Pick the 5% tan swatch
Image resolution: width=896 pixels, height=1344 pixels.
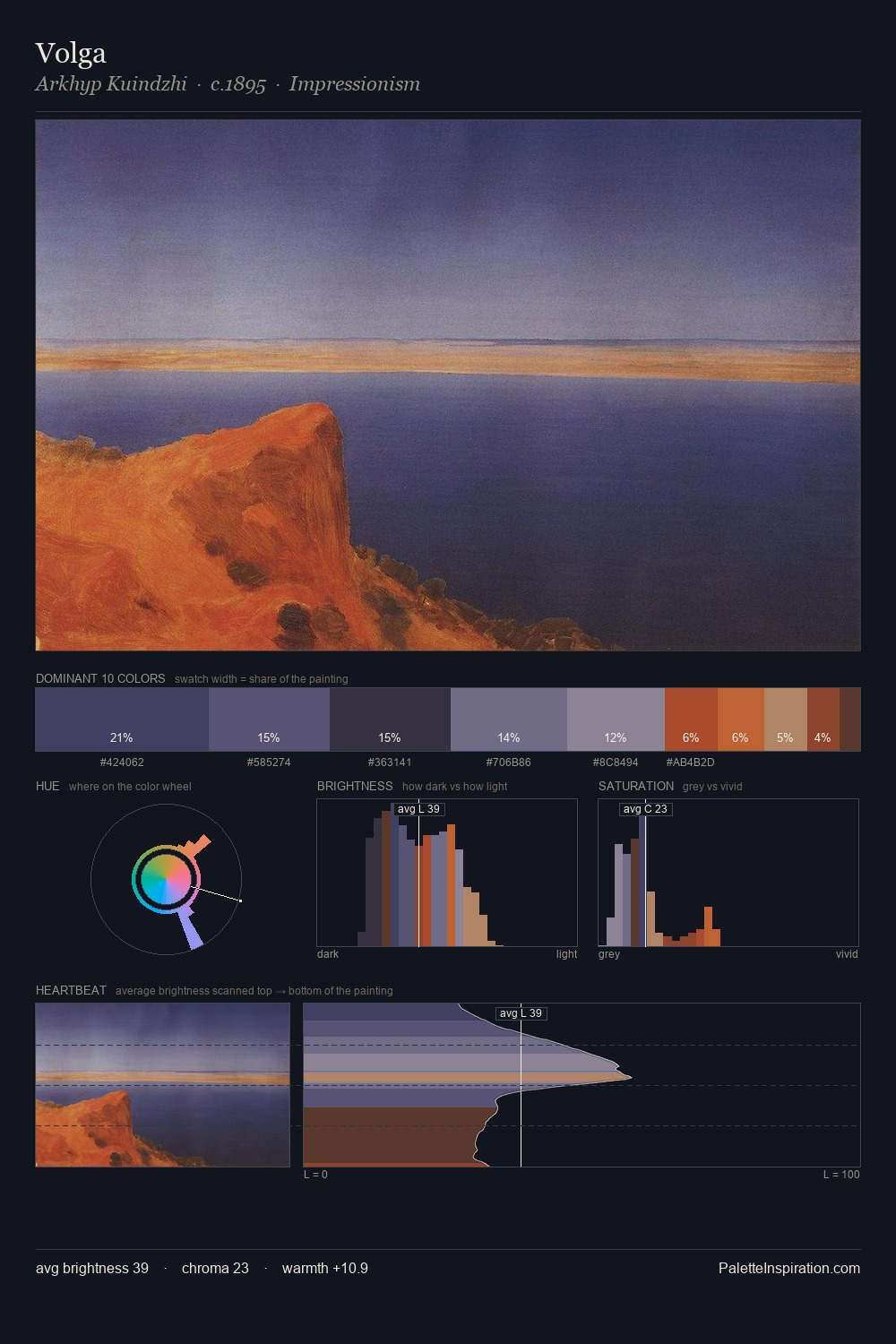click(x=785, y=719)
